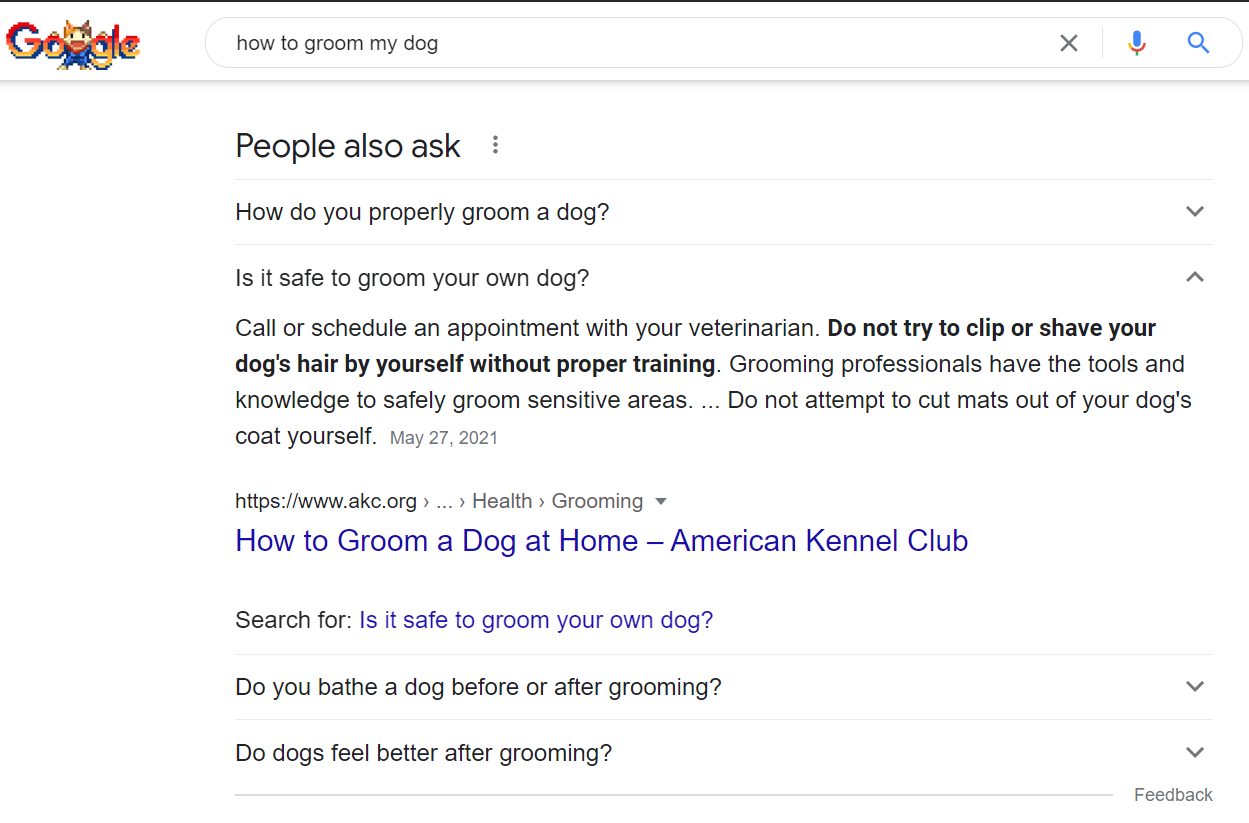
Task: Click the Feedback link below the questions
Action: point(1173,795)
